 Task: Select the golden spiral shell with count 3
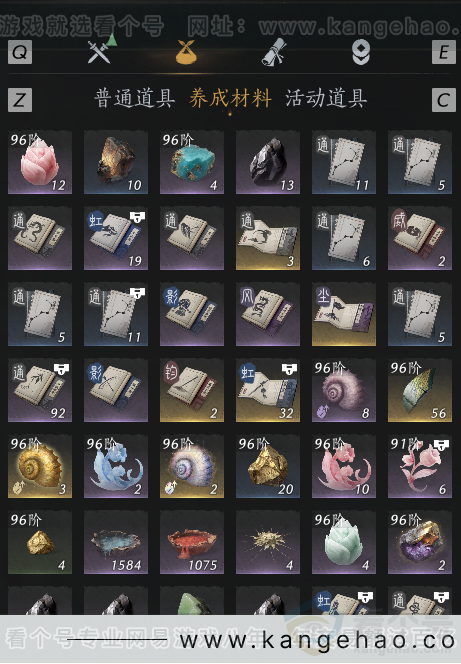click(40, 466)
